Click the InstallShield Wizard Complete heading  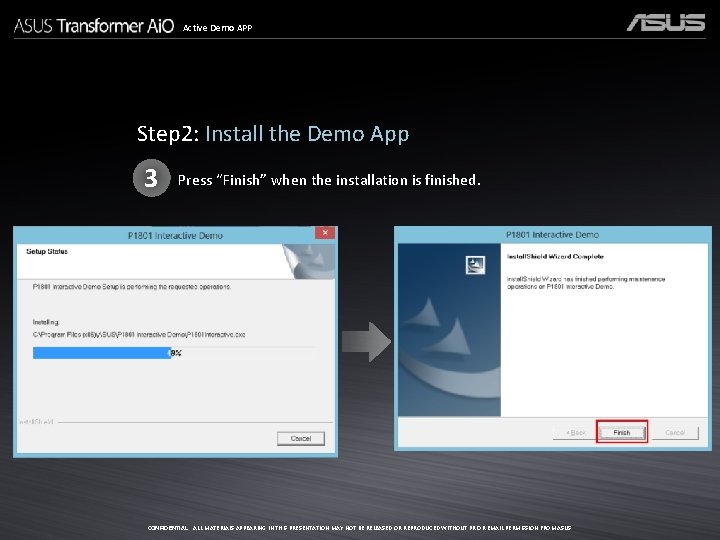[x=555, y=256]
